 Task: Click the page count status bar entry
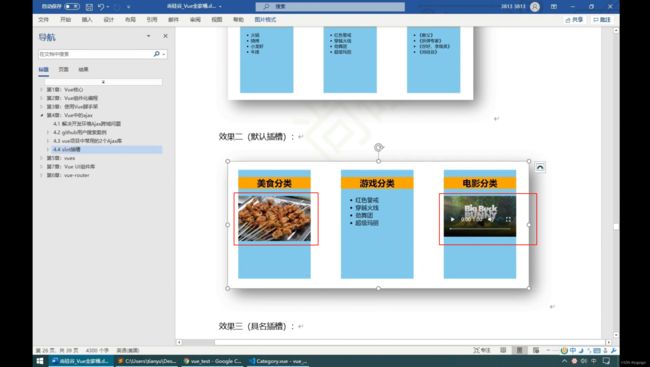pos(58,350)
